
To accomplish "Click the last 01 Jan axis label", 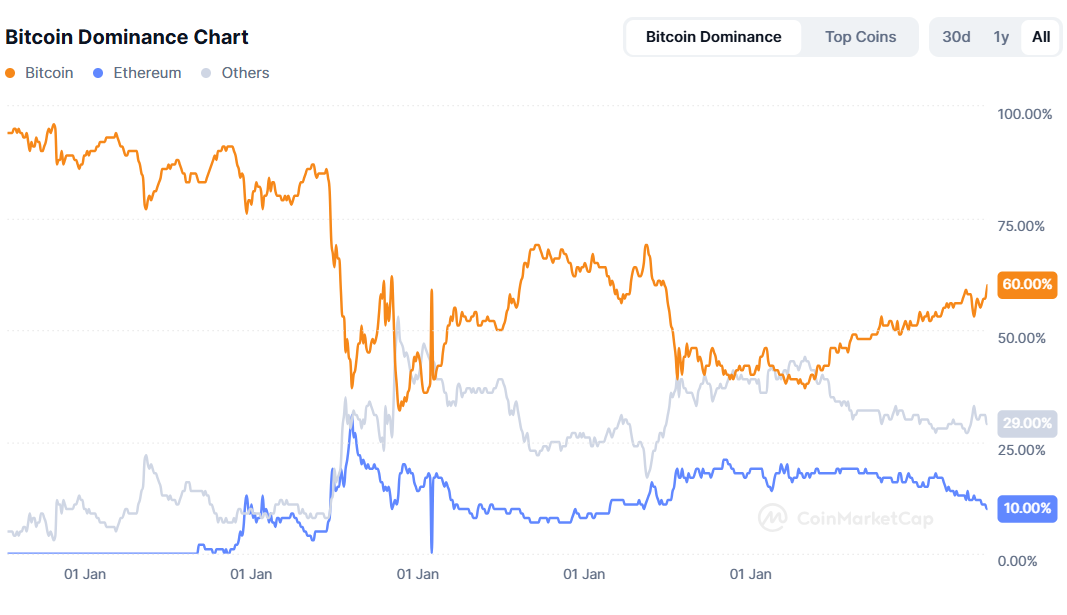I will click(750, 575).
